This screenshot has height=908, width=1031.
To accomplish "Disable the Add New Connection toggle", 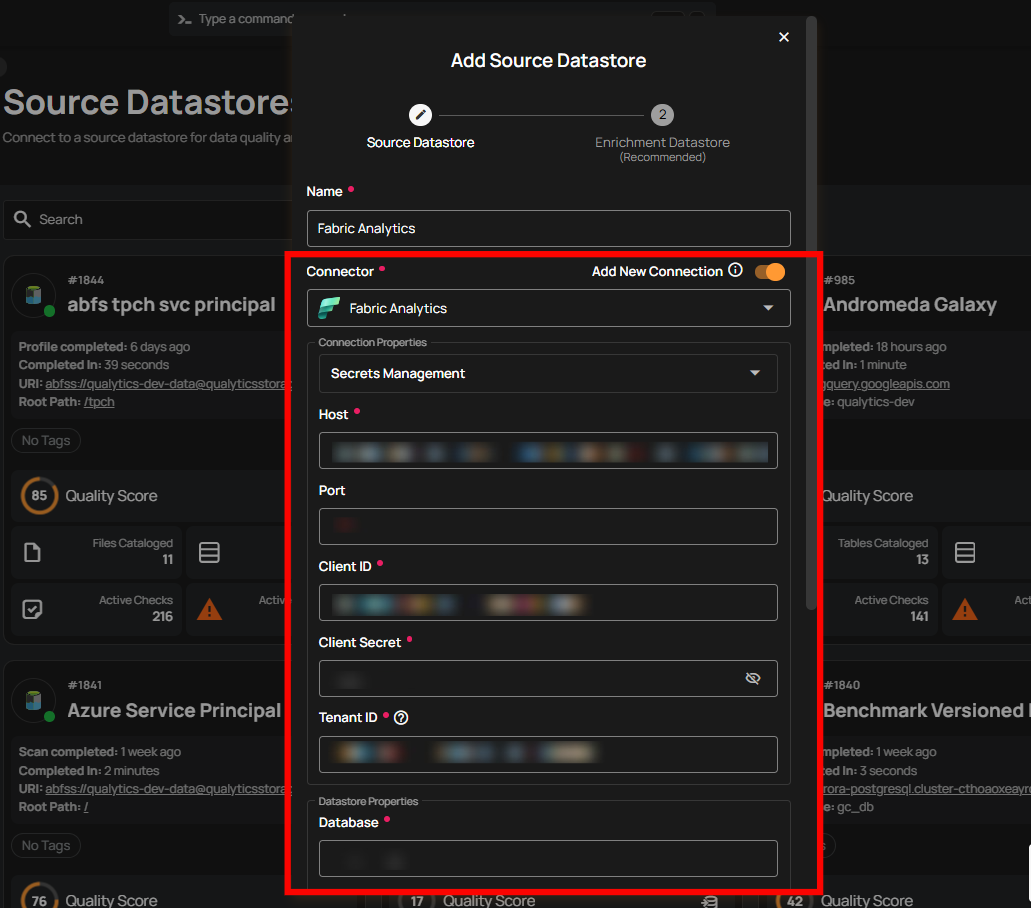I will [769, 271].
